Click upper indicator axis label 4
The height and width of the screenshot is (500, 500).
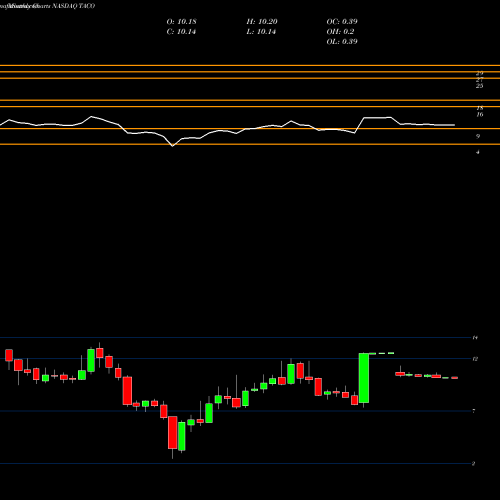(478, 152)
